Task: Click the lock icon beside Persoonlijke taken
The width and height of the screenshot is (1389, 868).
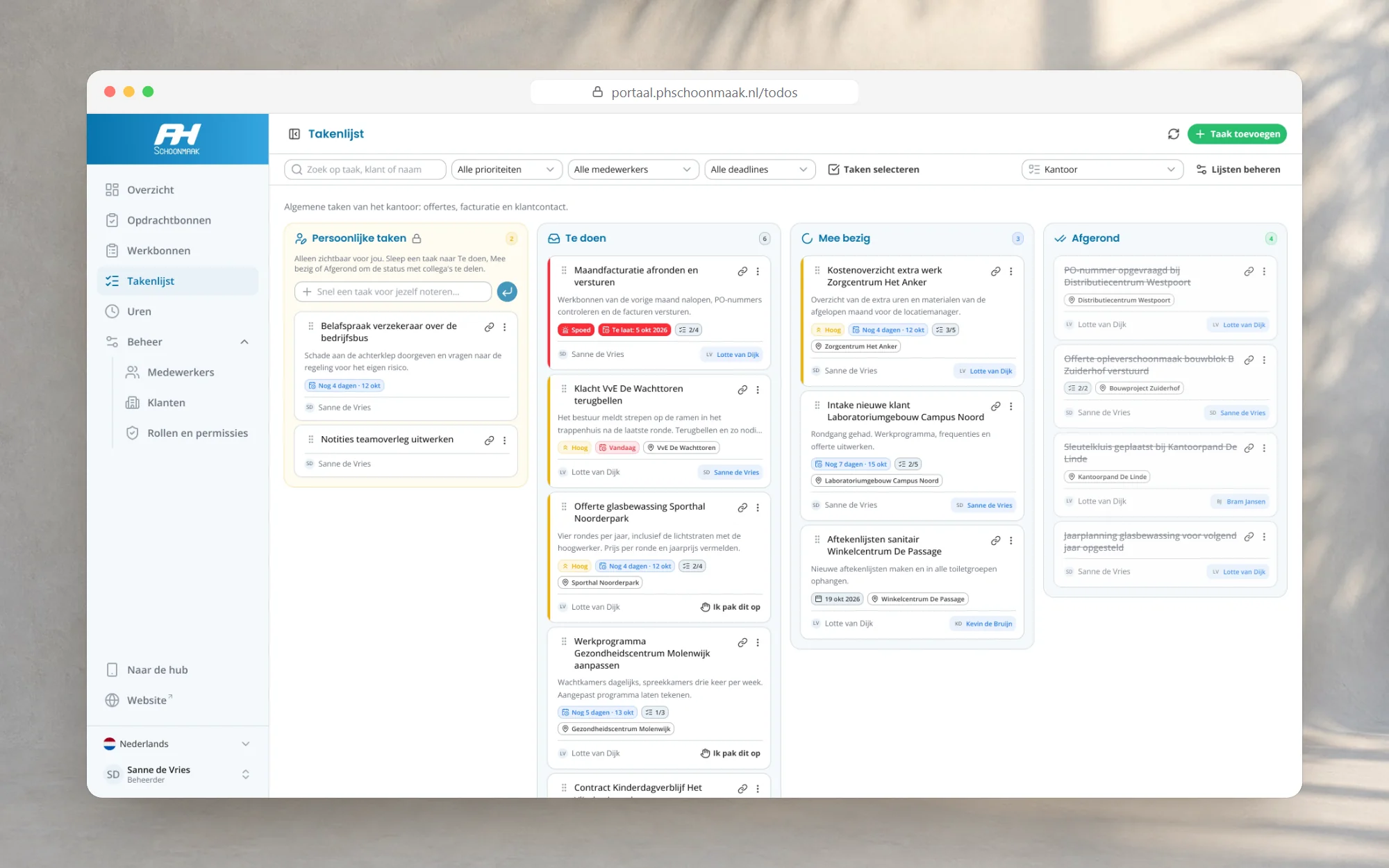Action: [417, 238]
